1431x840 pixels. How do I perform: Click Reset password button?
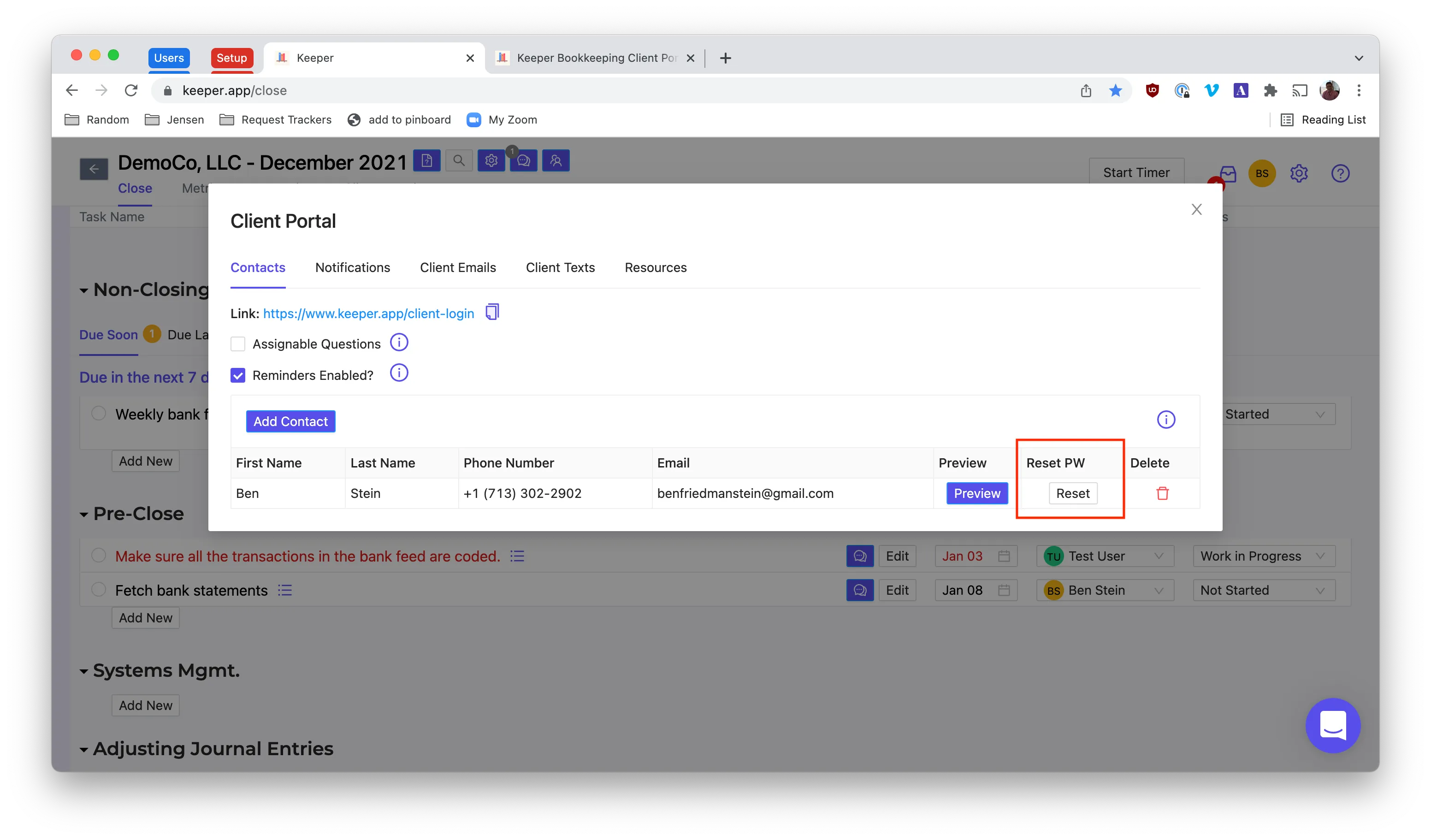coord(1072,493)
